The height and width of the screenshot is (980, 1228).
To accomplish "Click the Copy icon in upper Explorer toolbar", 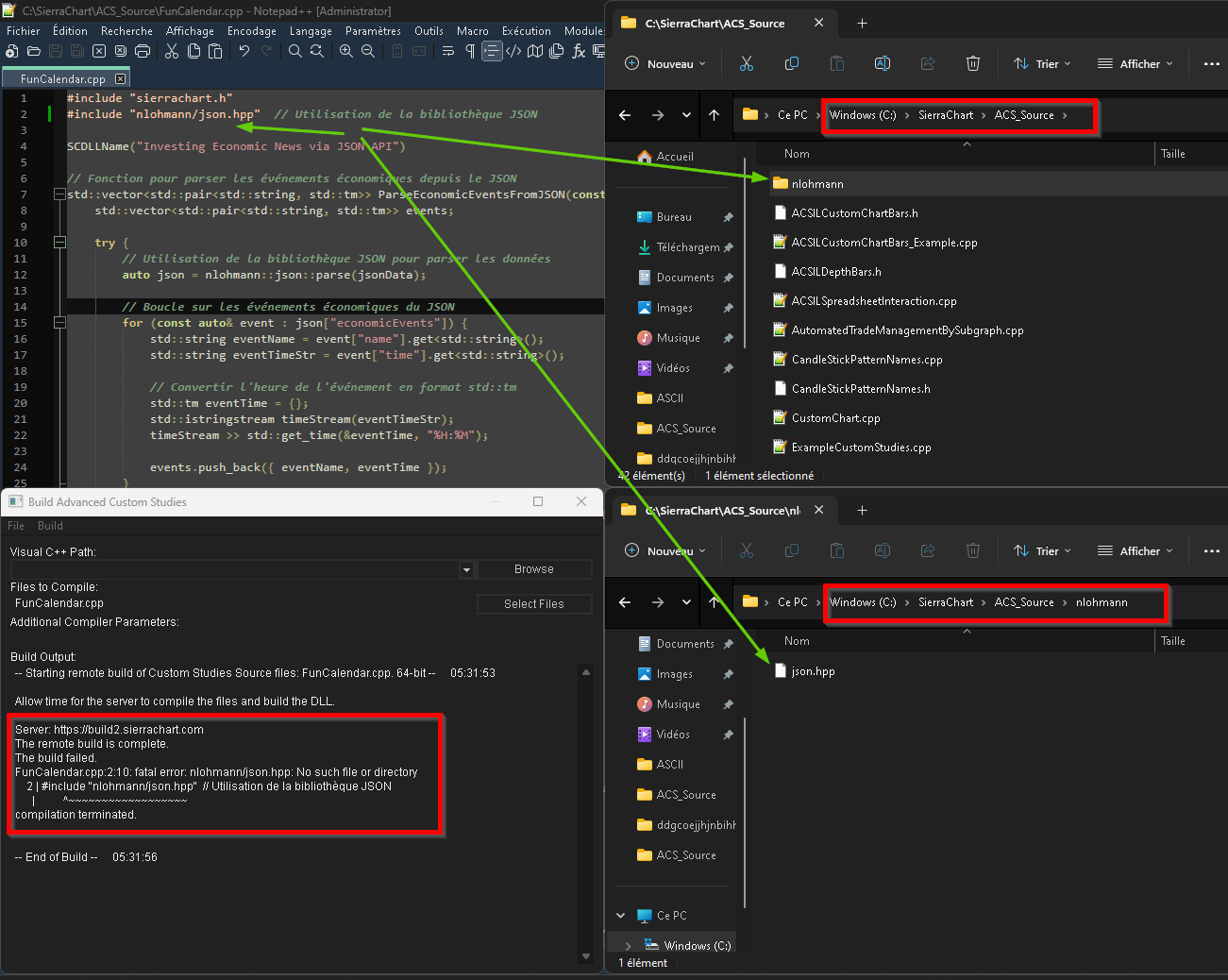I will point(792,64).
